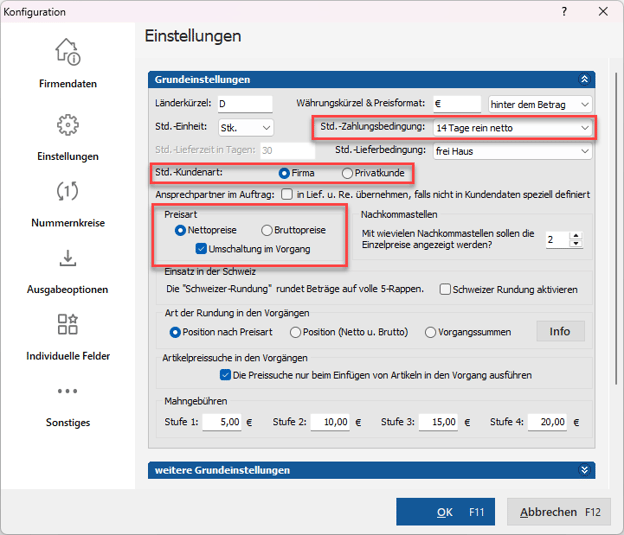Open the Preisformat dropdown 'hinter dem Betrag'

pyautogui.click(x=540, y=104)
